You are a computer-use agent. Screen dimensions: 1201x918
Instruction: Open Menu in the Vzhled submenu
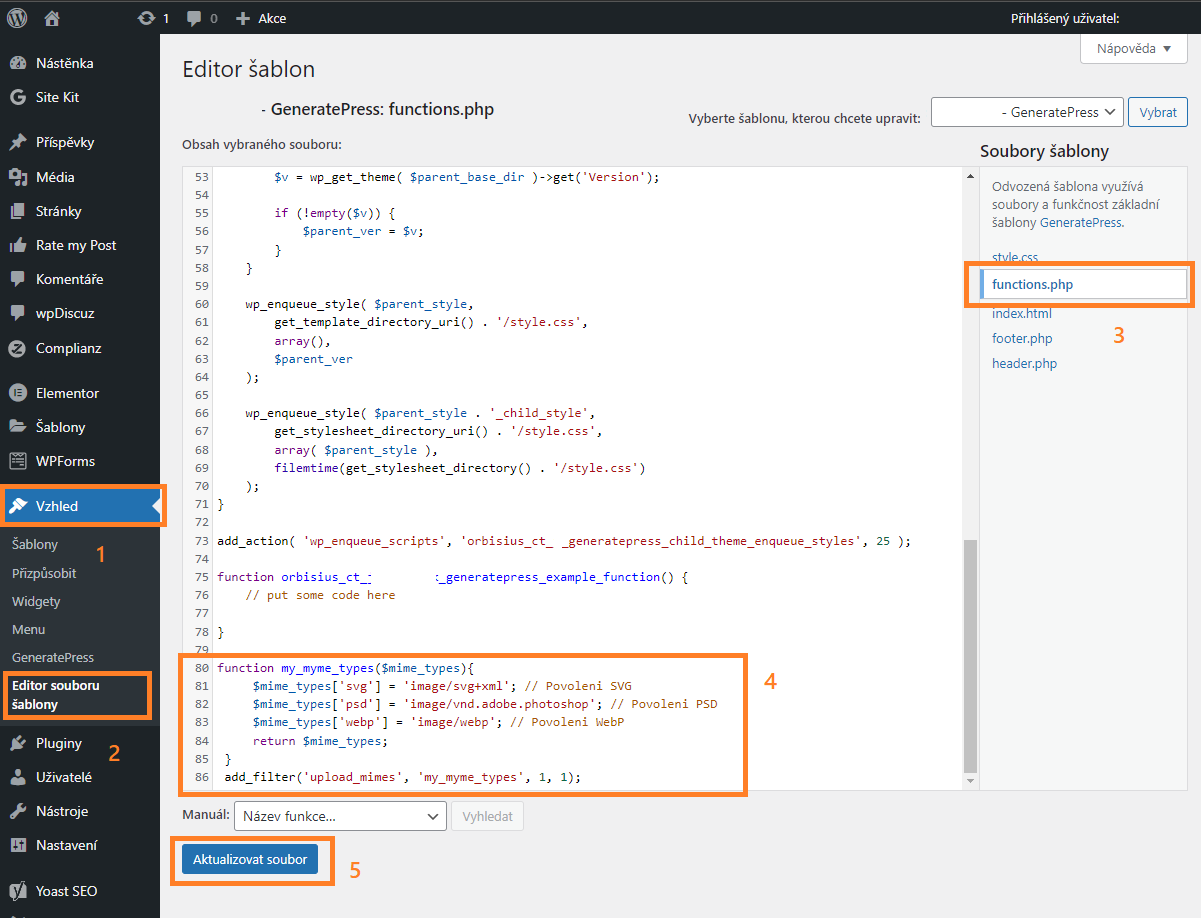pos(28,629)
